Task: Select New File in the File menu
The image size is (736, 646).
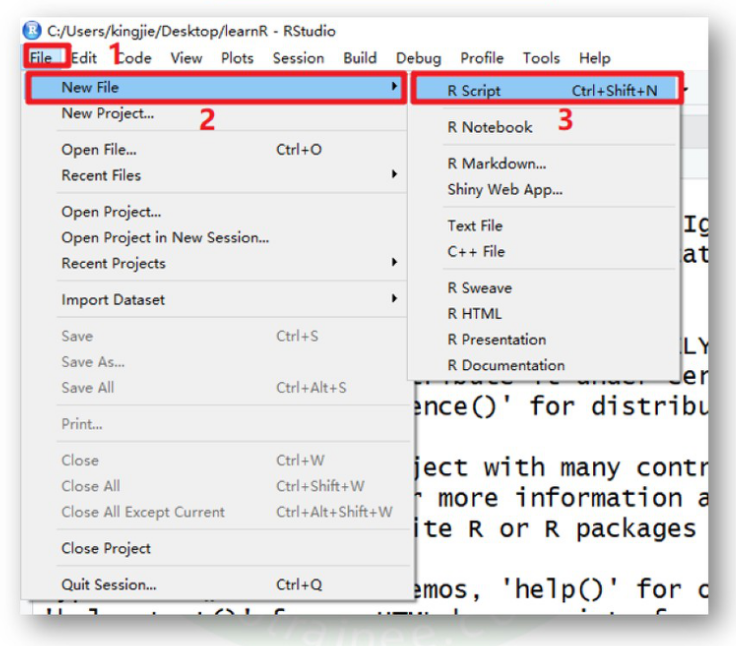Action: (216, 87)
